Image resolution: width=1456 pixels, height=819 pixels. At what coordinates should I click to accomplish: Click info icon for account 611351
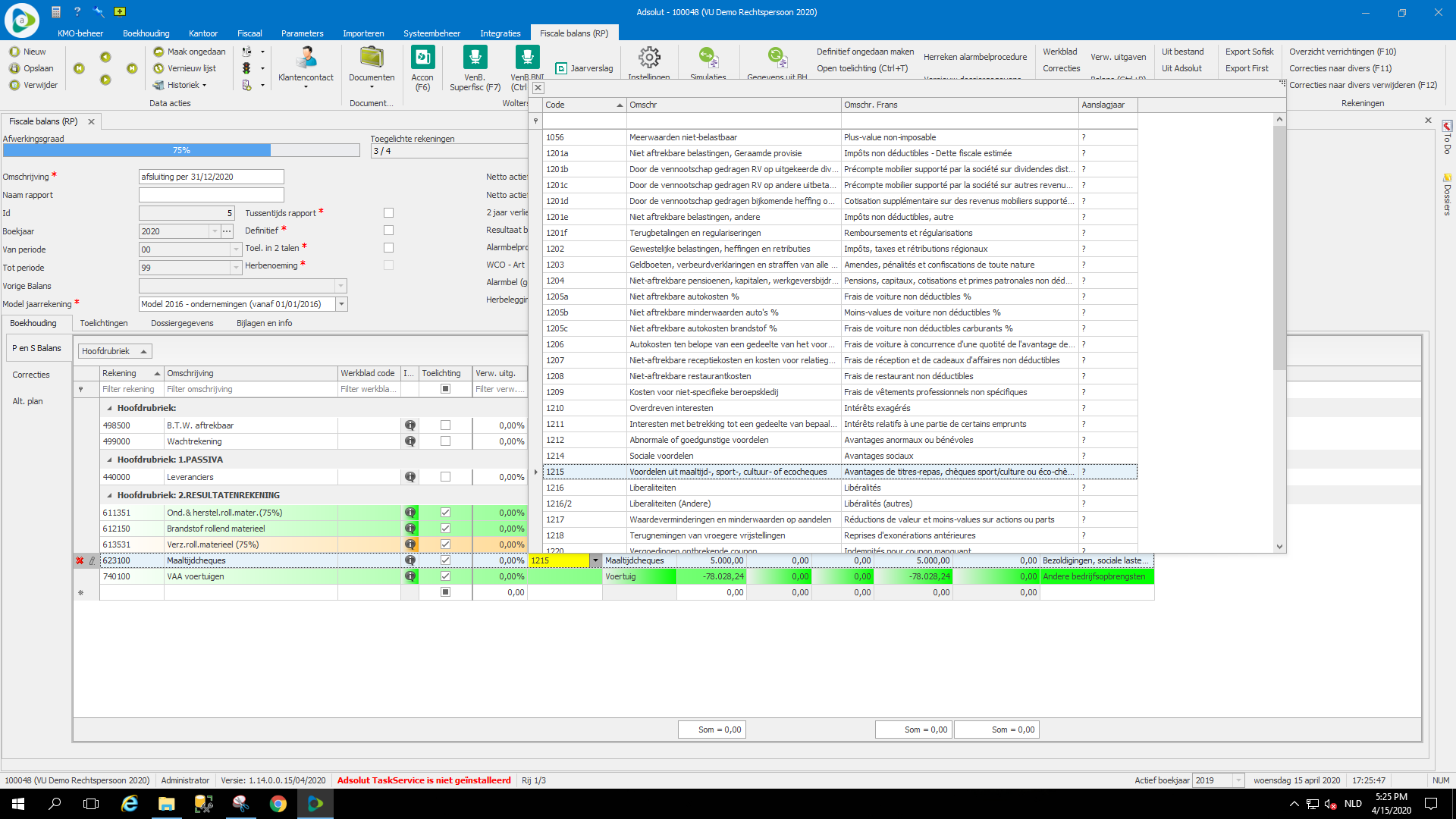point(410,513)
